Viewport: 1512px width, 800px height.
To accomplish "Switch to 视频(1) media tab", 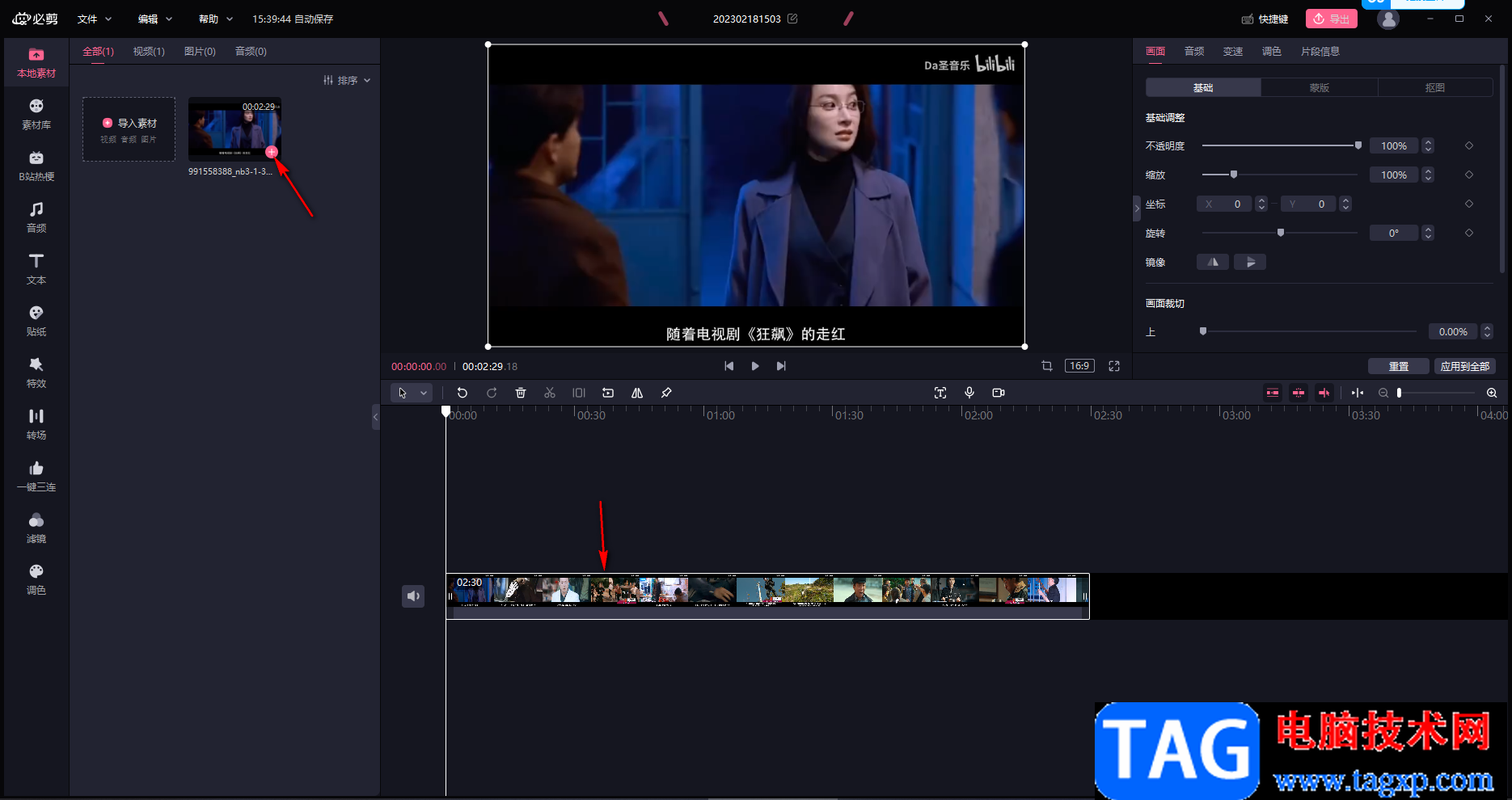I will [149, 51].
